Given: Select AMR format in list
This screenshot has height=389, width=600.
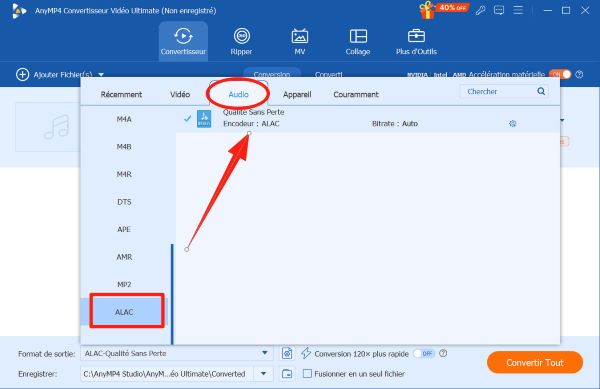Looking at the screenshot, I should (124, 257).
